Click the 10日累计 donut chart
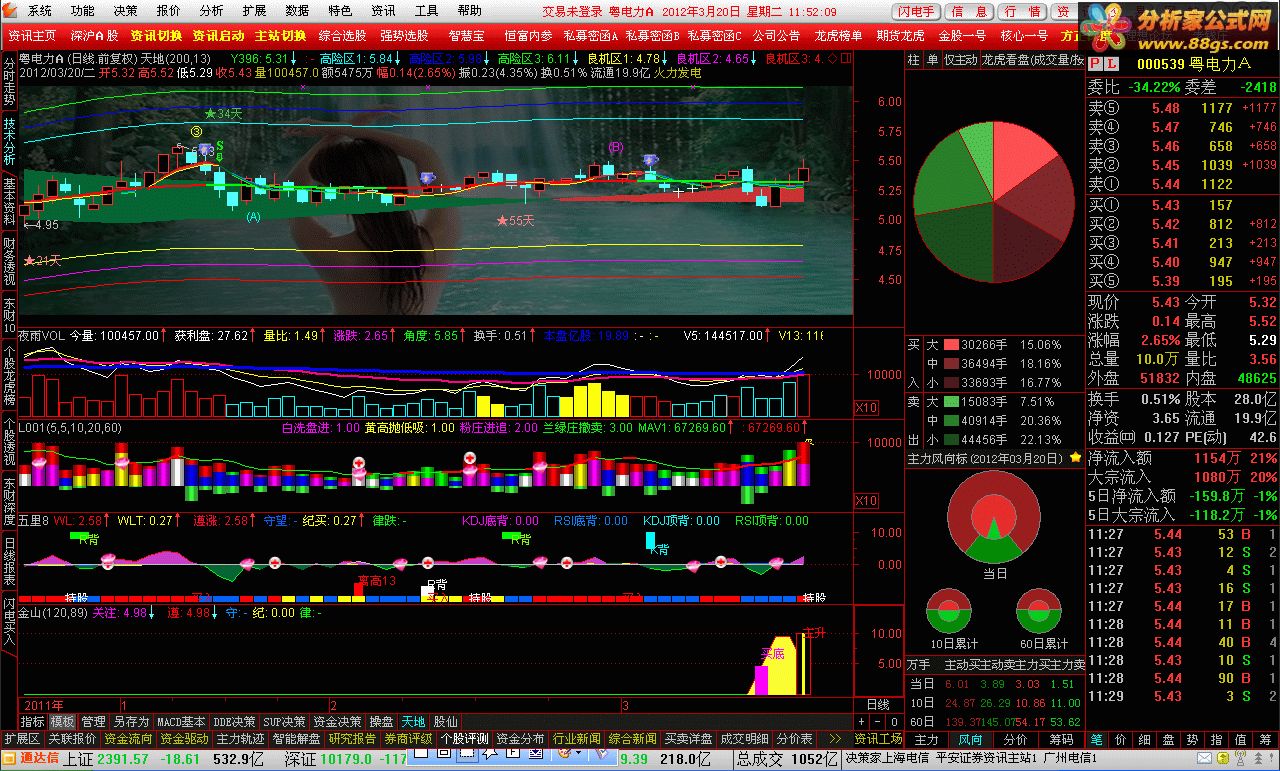Image resolution: width=1280 pixels, height=771 pixels. coord(950,612)
